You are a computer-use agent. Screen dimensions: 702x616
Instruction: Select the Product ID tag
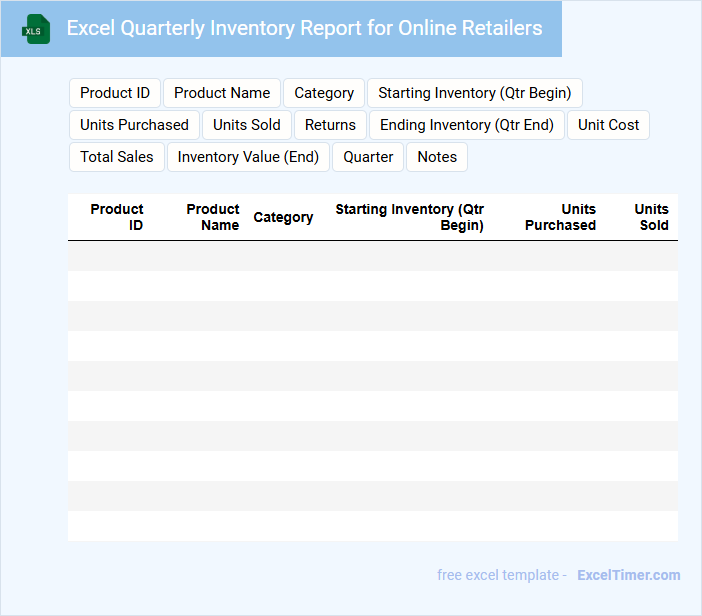pyautogui.click(x=115, y=93)
